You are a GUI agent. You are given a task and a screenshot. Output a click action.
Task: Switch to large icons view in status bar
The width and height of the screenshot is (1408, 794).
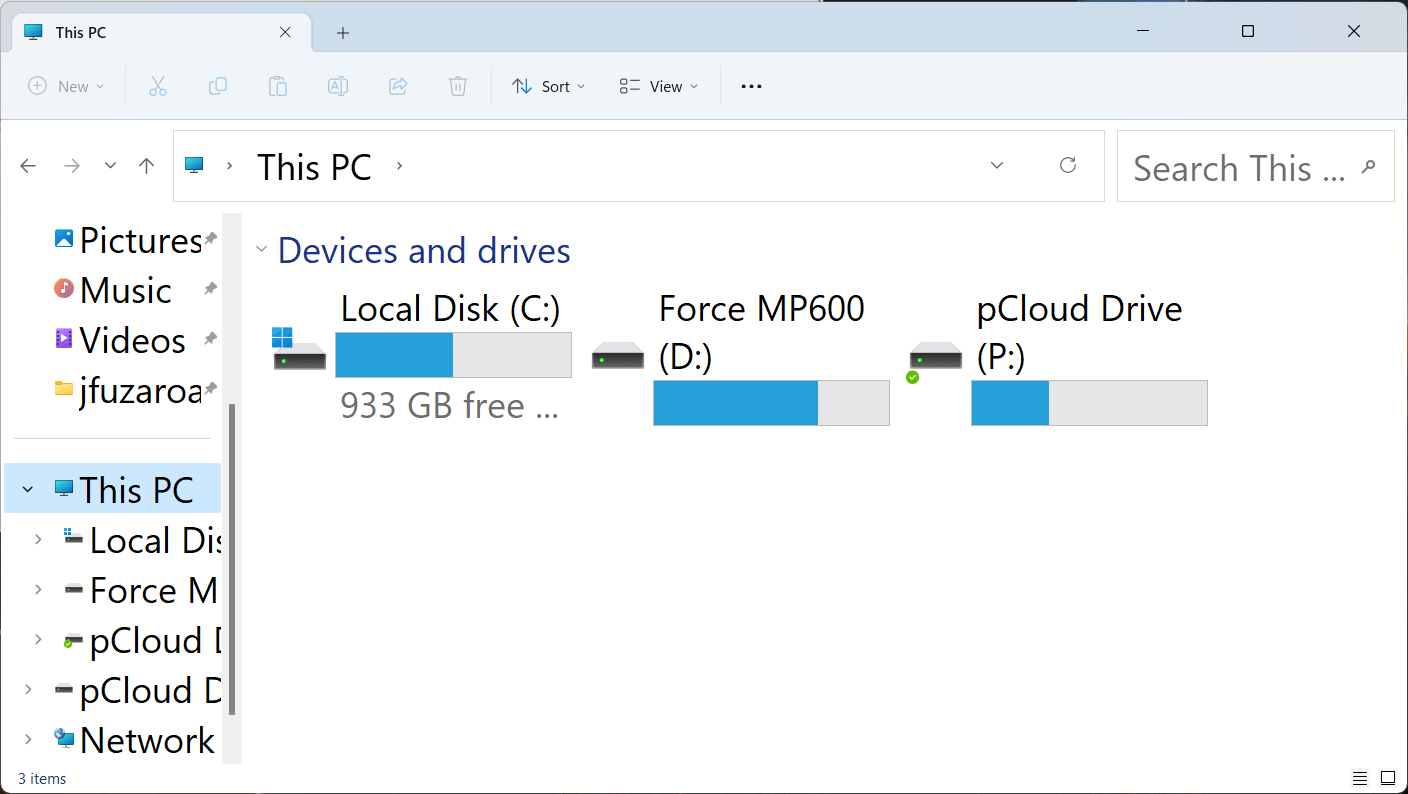click(1388, 778)
